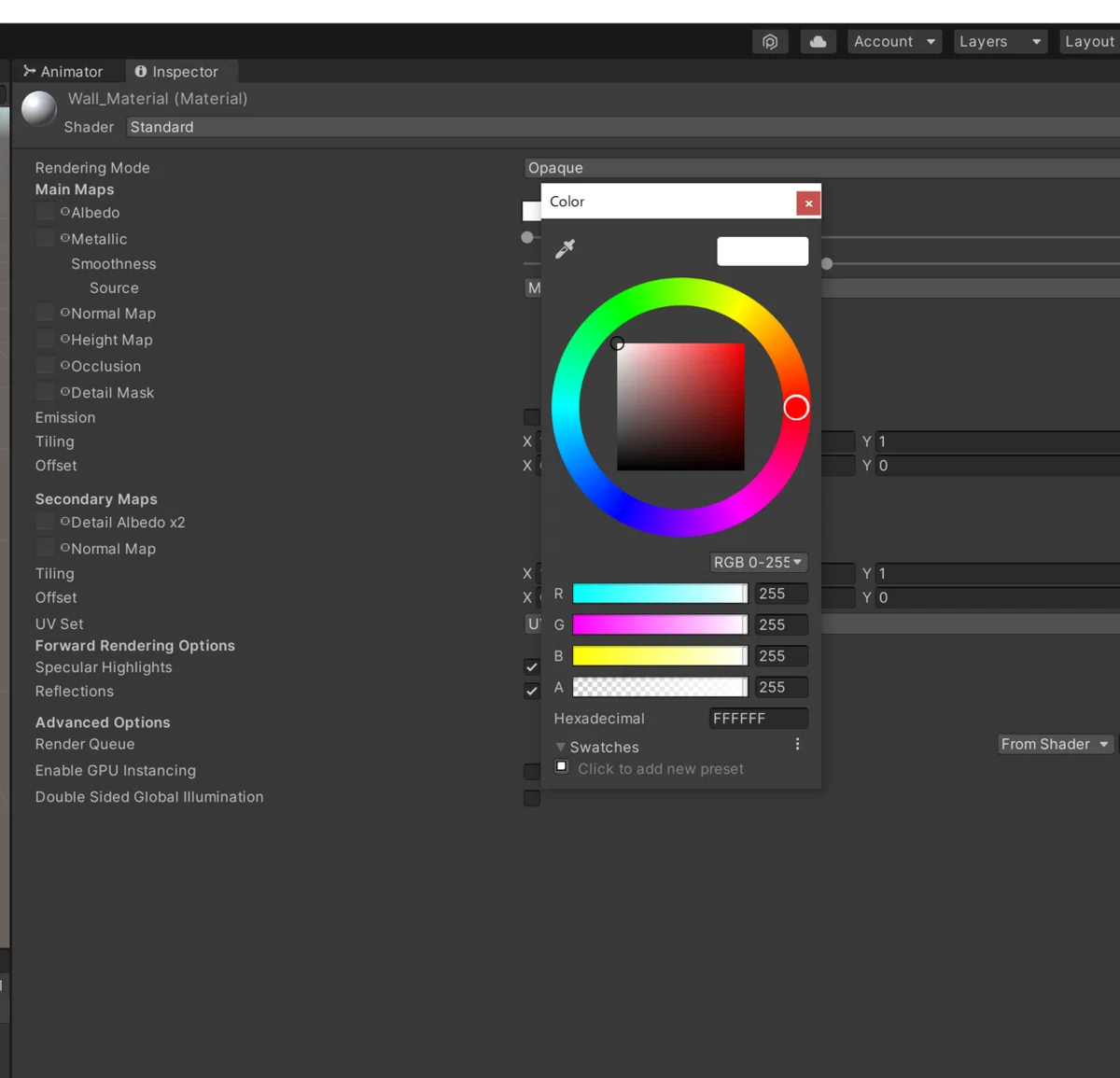The width and height of the screenshot is (1120, 1078).
Task: Click the secondary Normal Map texture slot
Action: tap(45, 548)
